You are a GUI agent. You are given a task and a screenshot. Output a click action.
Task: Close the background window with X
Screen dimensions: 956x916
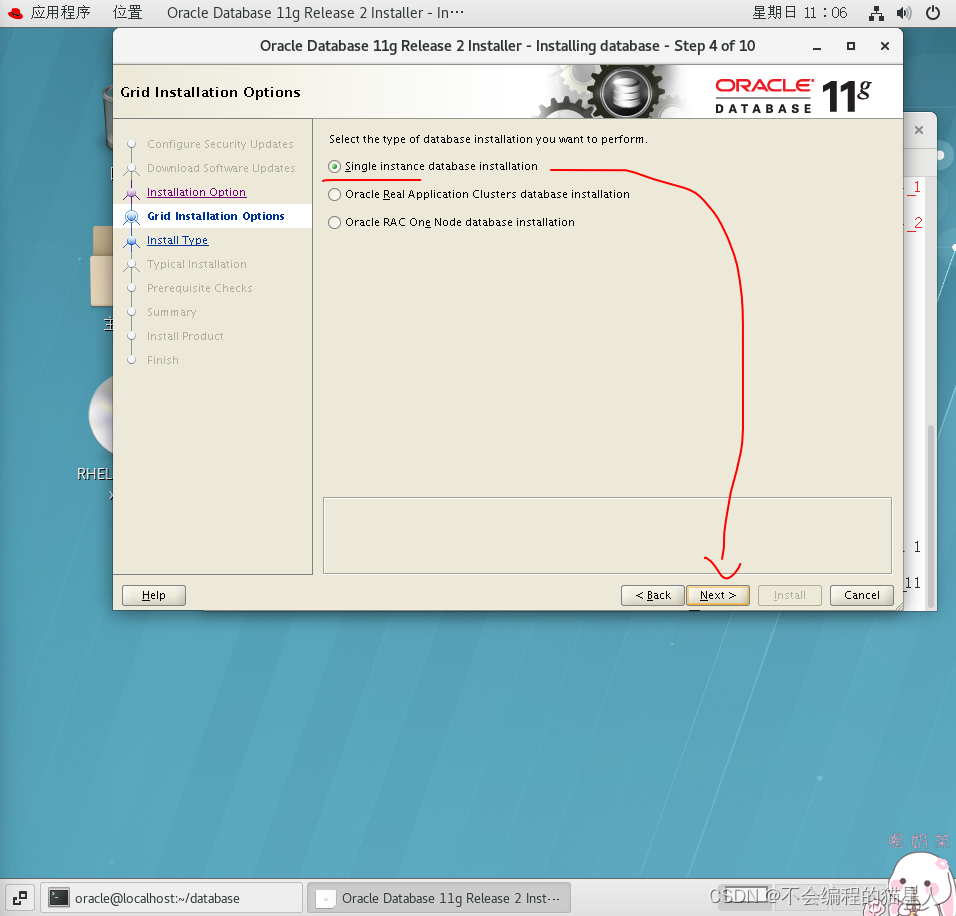[919, 130]
